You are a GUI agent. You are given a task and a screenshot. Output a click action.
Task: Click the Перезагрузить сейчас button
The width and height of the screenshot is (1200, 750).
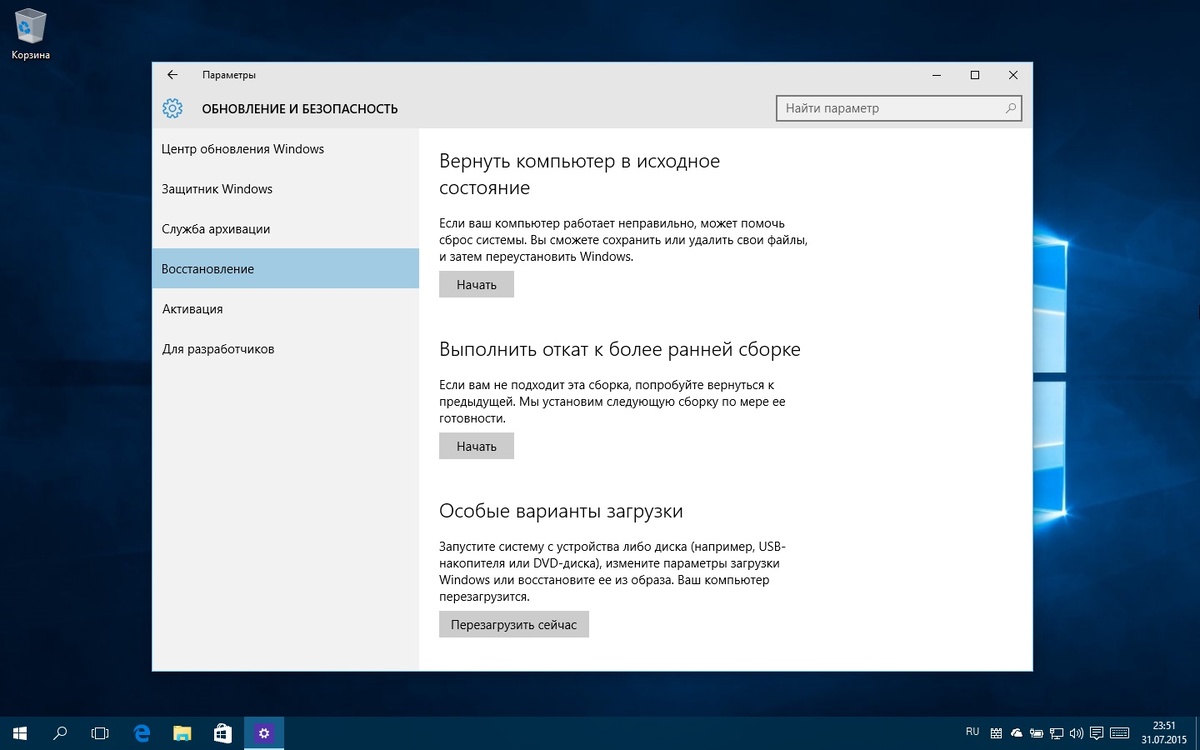pyautogui.click(x=514, y=624)
